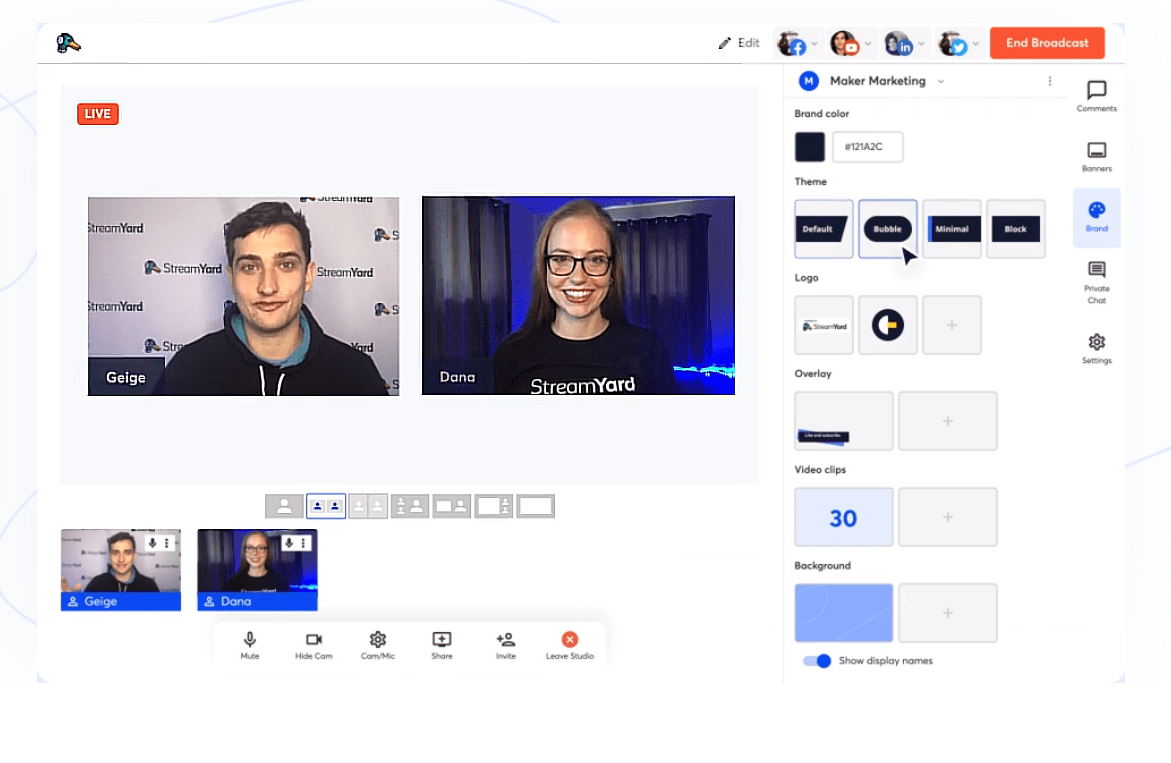Click Leave Studio button
The height and width of the screenshot is (763, 1171).
pos(570,646)
